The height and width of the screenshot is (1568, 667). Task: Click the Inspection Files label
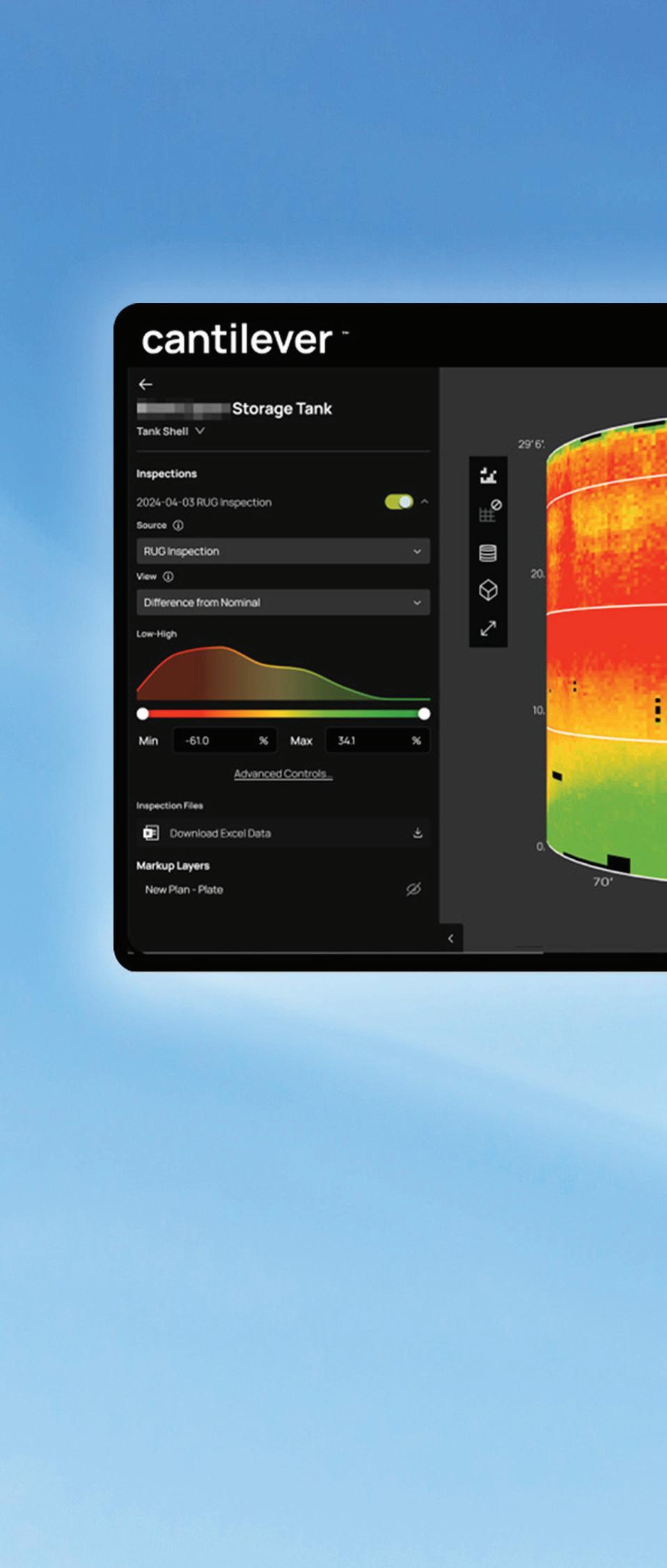tap(170, 806)
